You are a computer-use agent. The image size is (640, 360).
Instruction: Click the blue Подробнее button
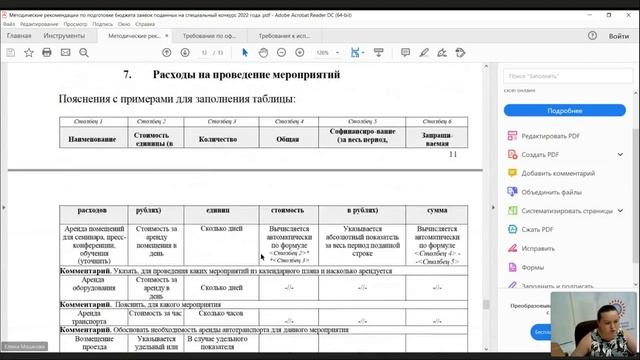[x=564, y=111]
